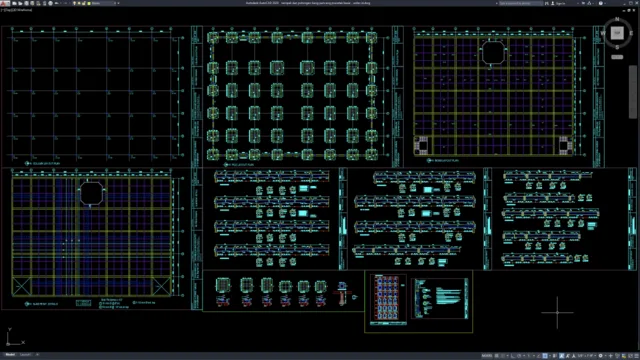Click the keyword search input field

coord(521,3)
